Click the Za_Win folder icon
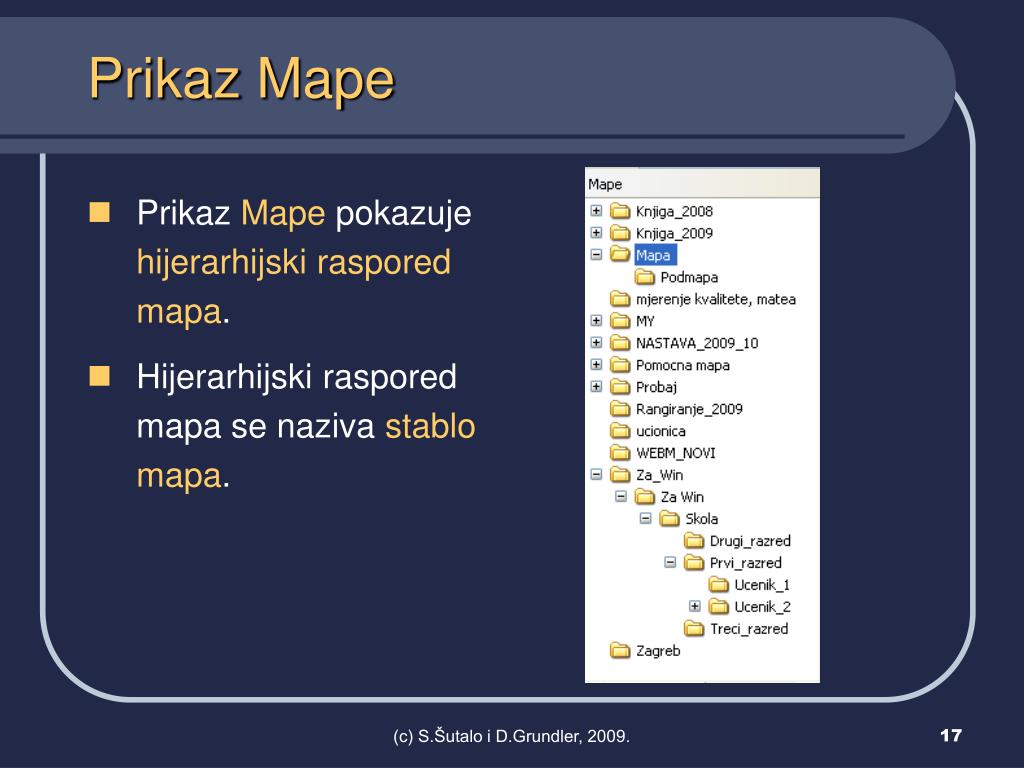1024x768 pixels. coord(620,474)
